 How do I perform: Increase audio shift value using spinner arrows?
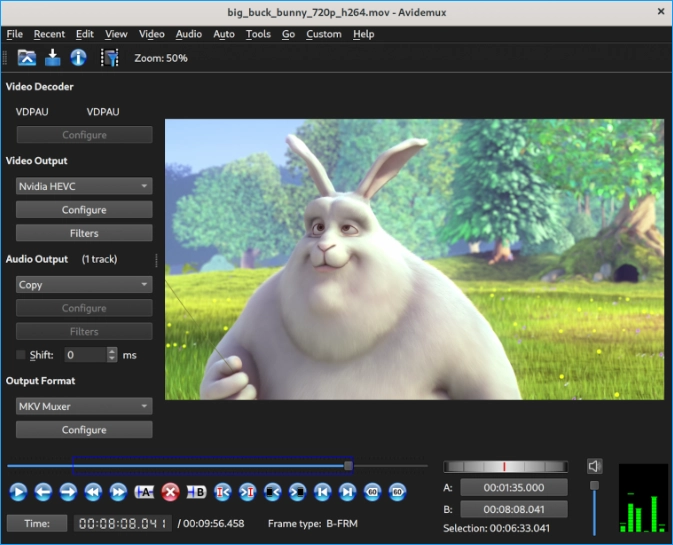coord(112,351)
